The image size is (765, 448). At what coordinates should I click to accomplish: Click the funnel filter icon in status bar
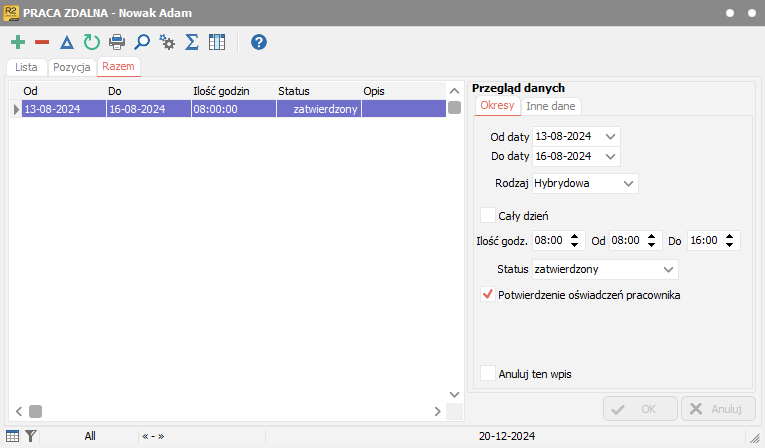pyautogui.click(x=31, y=436)
